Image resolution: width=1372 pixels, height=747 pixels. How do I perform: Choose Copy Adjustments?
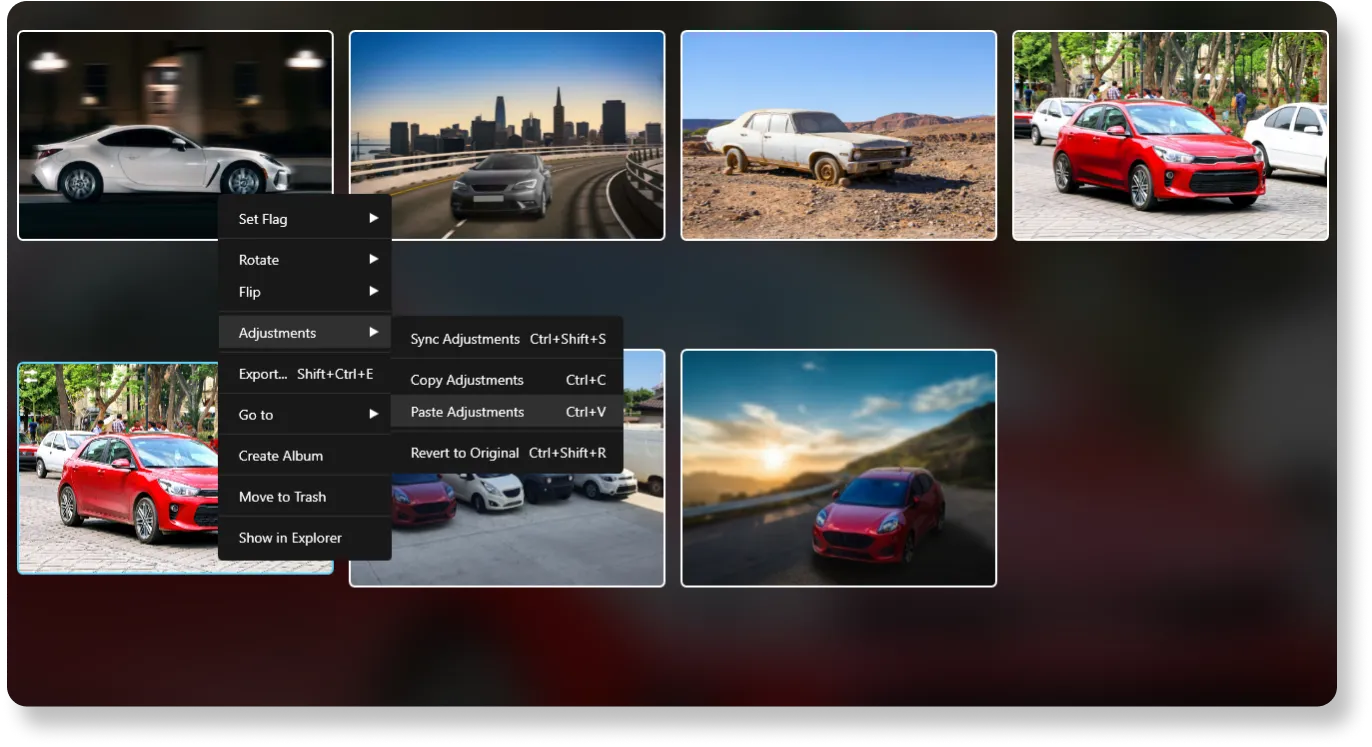[507, 380]
